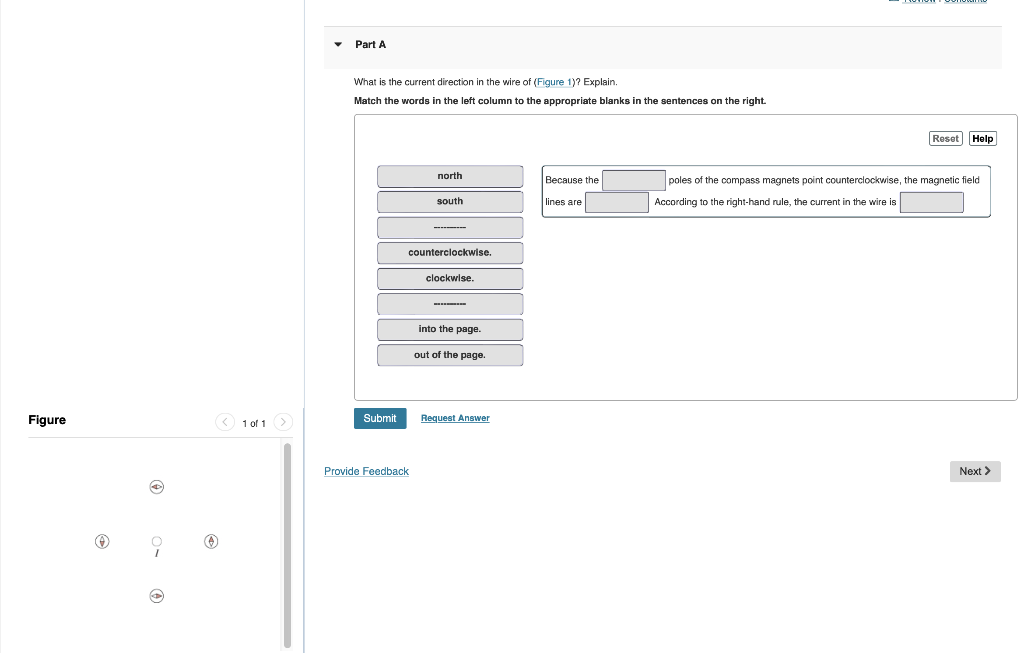Click the 'Part A' heading text
Viewport: 1024px width, 653px height.
click(x=370, y=44)
